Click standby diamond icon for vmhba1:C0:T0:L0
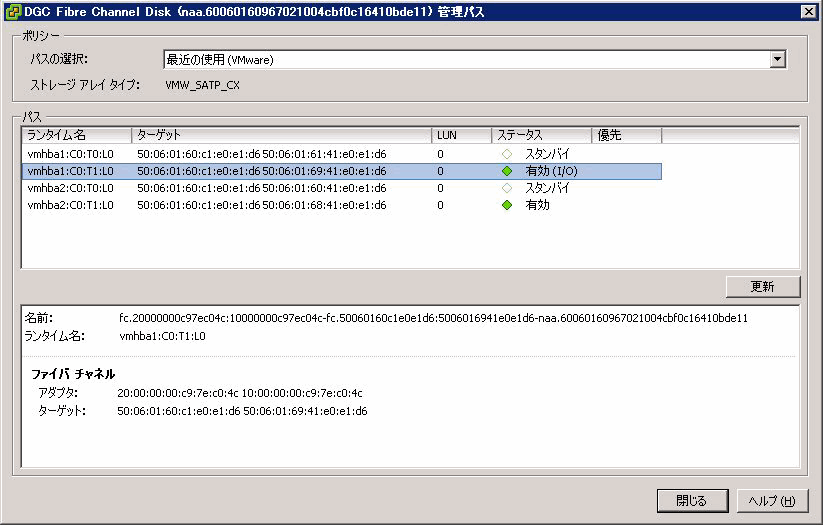Screen dimensions: 823x525 point(507,154)
